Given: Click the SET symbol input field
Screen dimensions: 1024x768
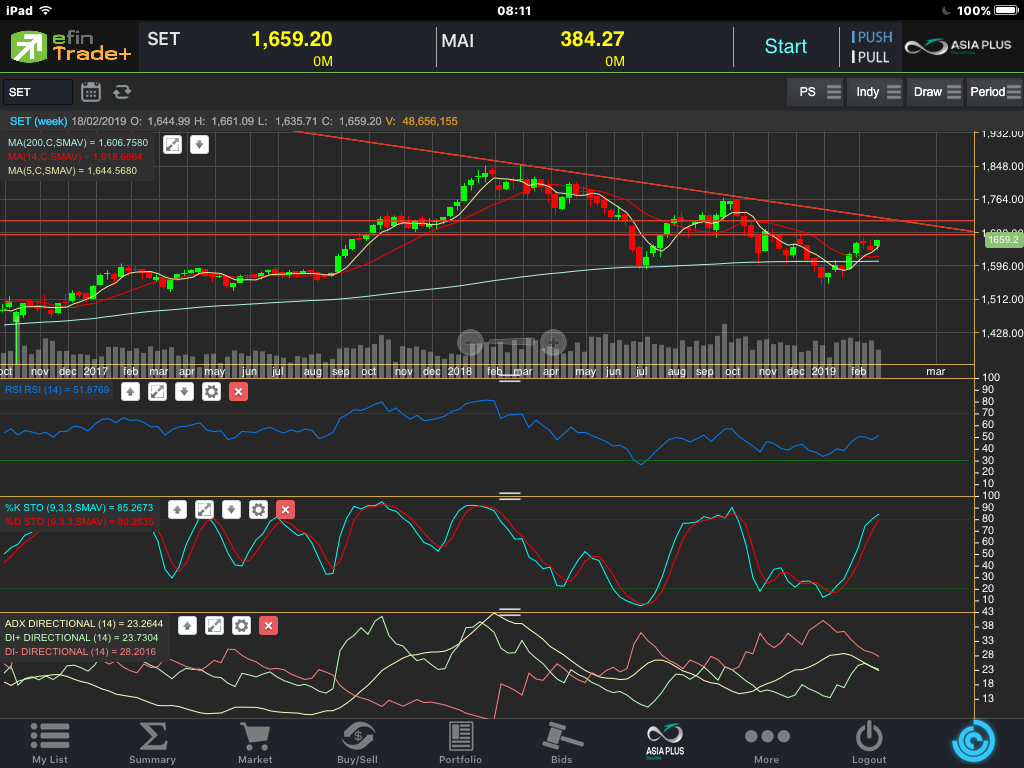Looking at the screenshot, I should coord(38,92).
